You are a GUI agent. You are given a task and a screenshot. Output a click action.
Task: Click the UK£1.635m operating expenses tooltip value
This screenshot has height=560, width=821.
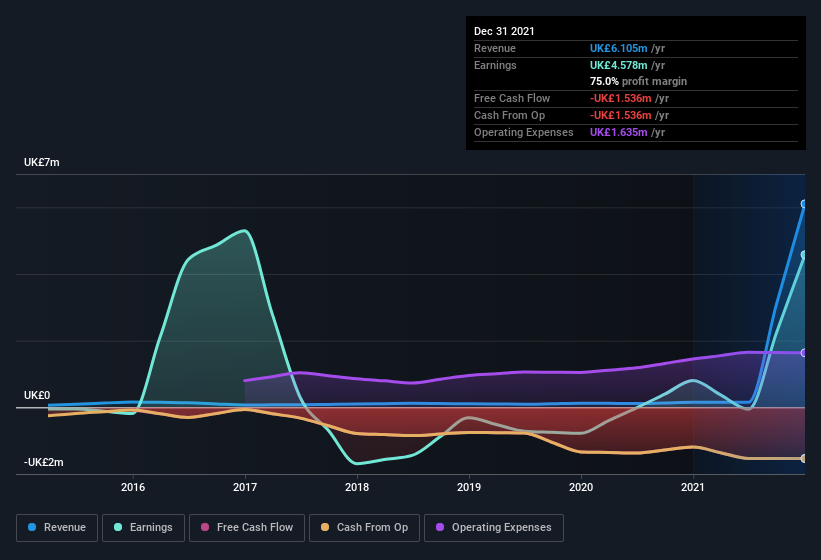click(x=621, y=132)
